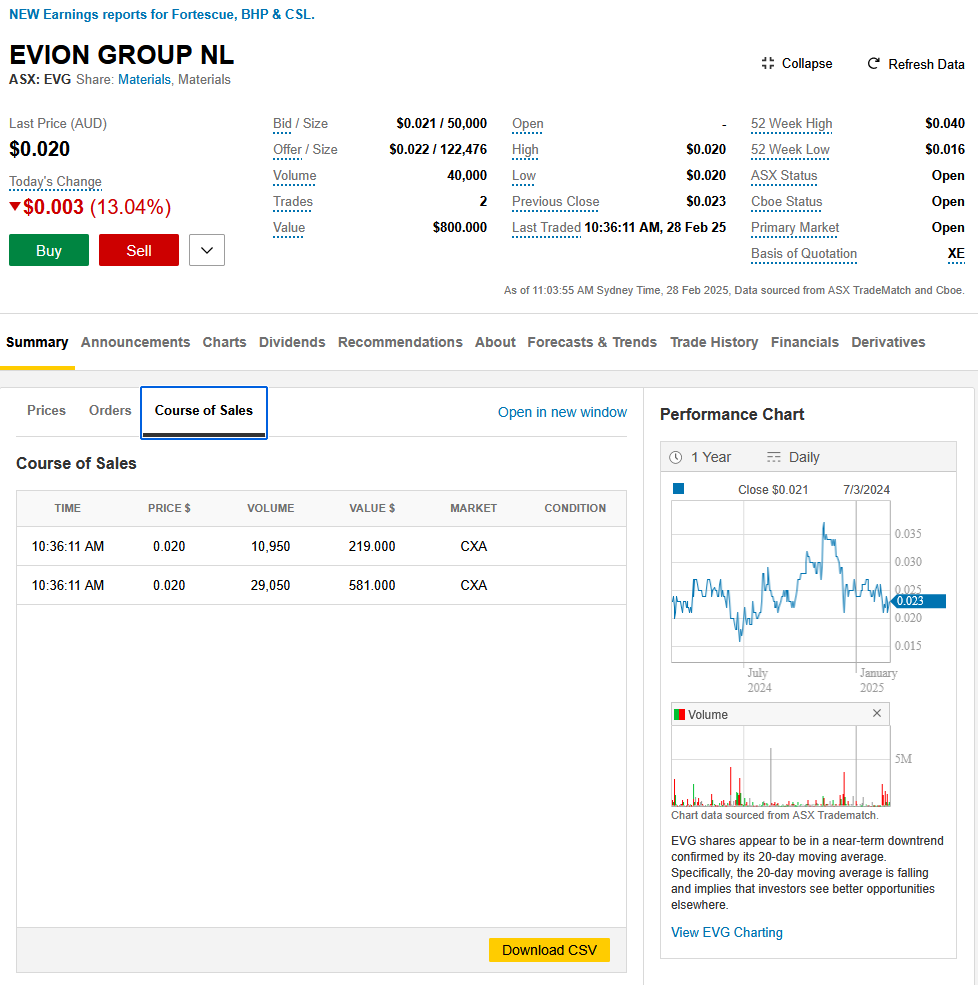
Task: Click the Previous Close label
Action: point(555,202)
